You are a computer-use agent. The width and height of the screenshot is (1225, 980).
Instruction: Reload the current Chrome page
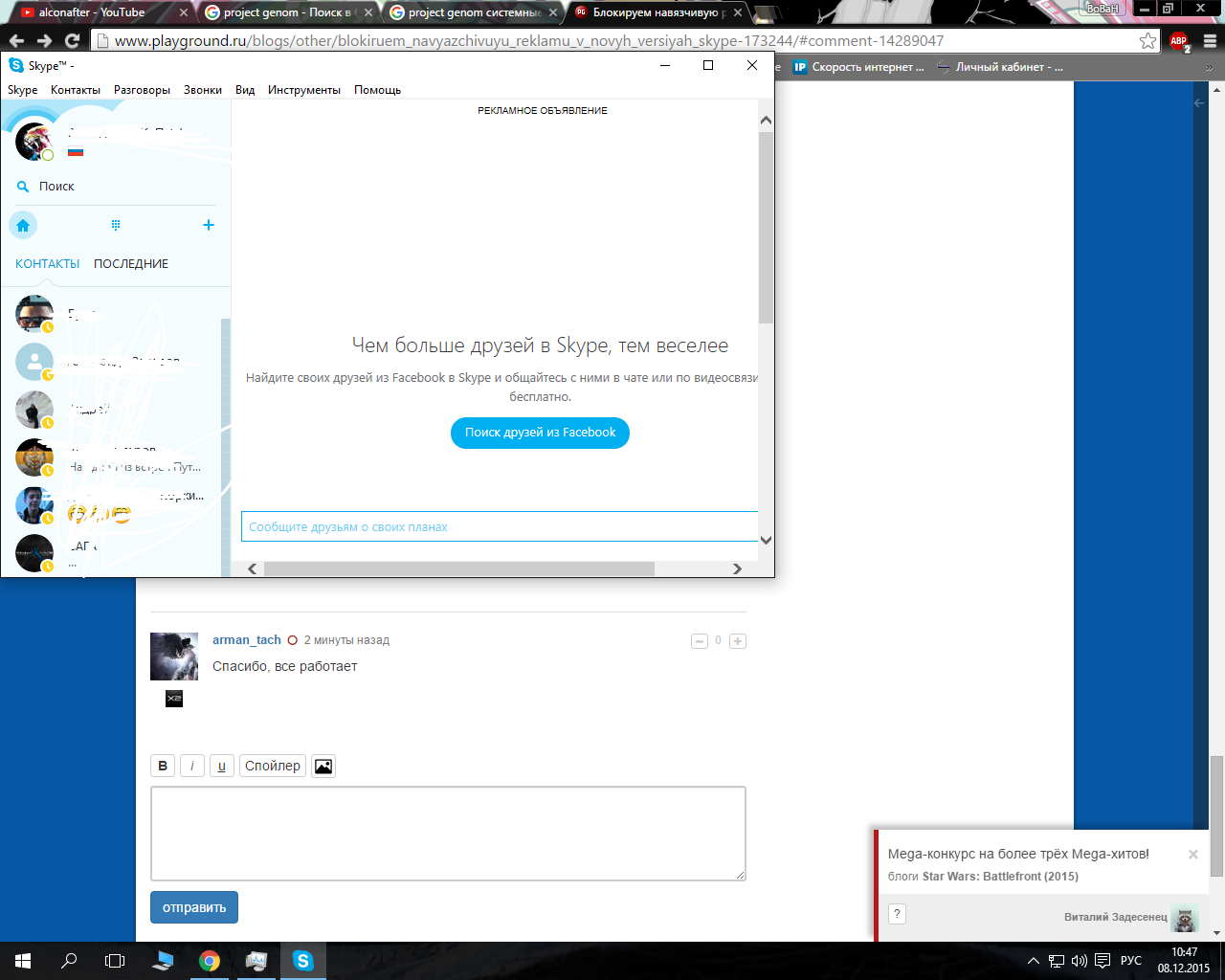click(x=72, y=40)
